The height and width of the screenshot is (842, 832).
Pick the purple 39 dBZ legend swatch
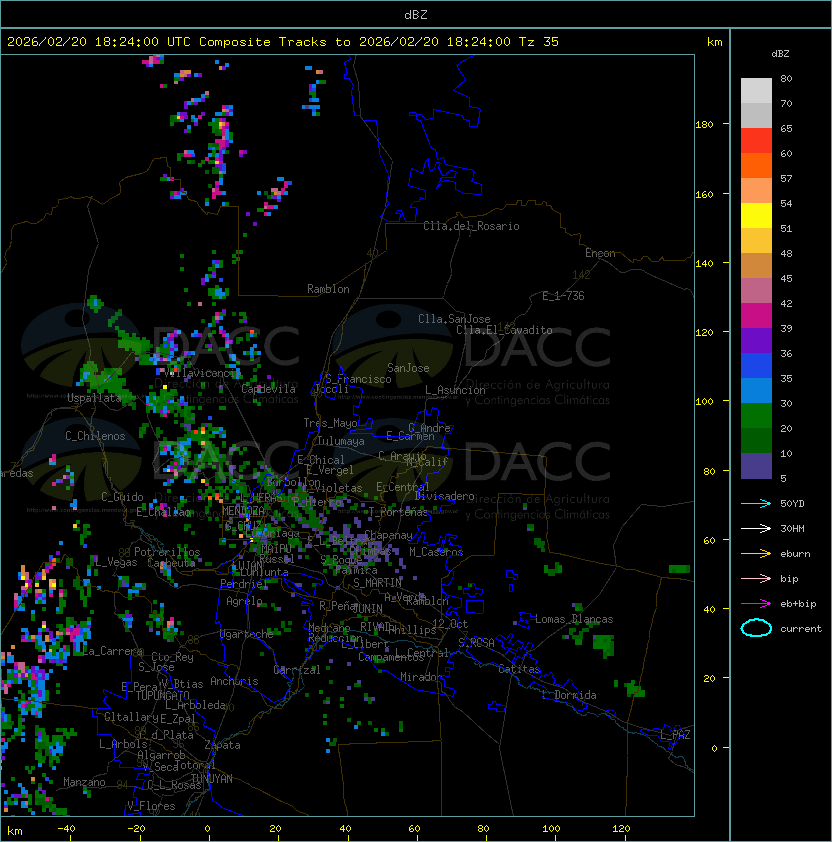pos(756,340)
